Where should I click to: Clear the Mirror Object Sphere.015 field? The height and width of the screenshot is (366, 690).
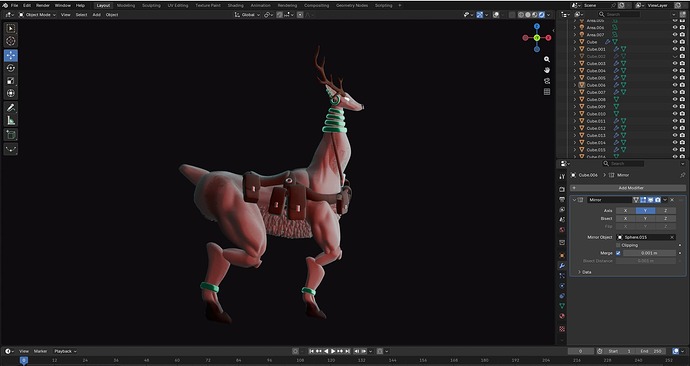672,237
